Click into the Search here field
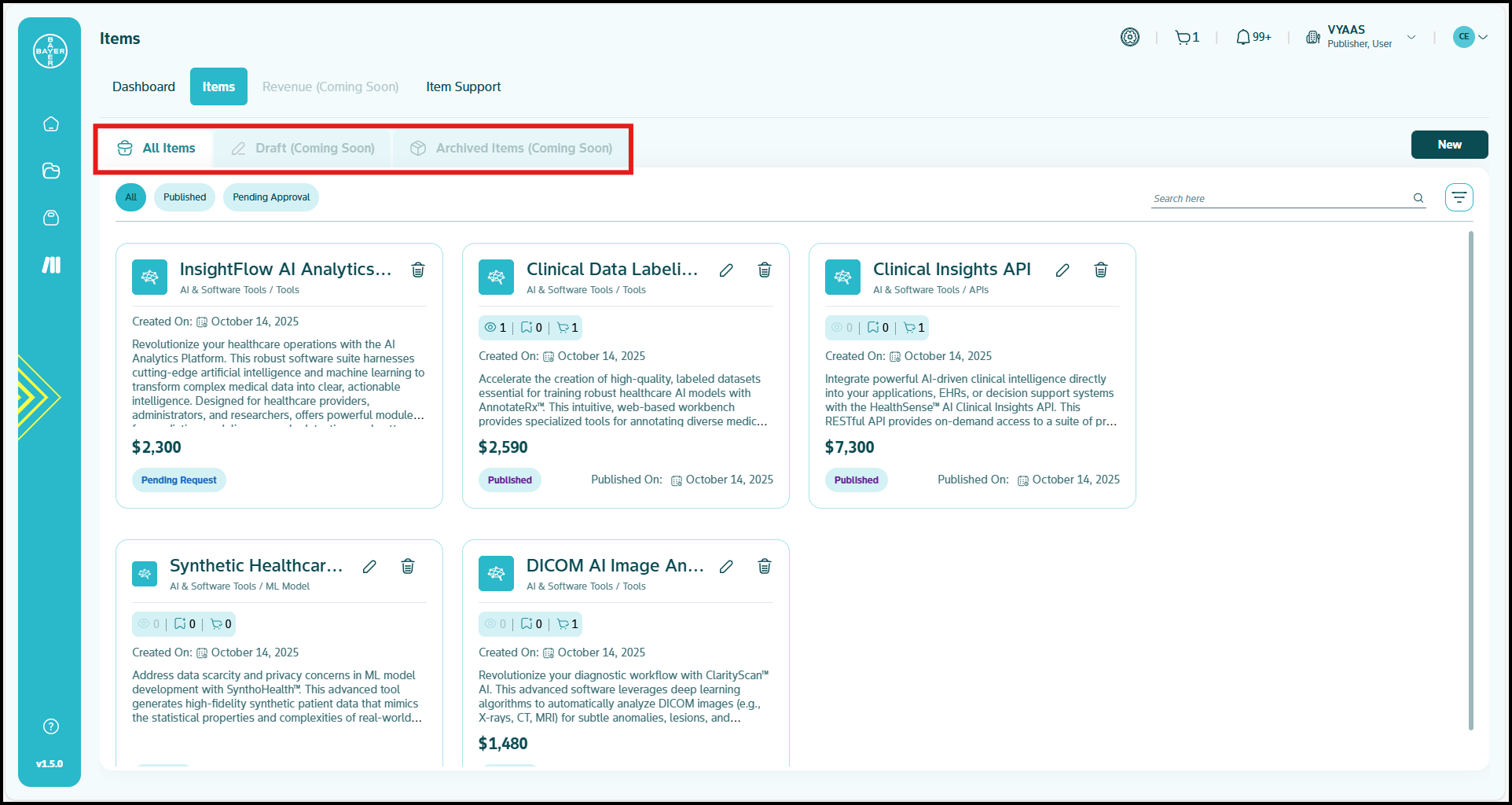Image resolution: width=1512 pixels, height=805 pixels. point(1279,198)
